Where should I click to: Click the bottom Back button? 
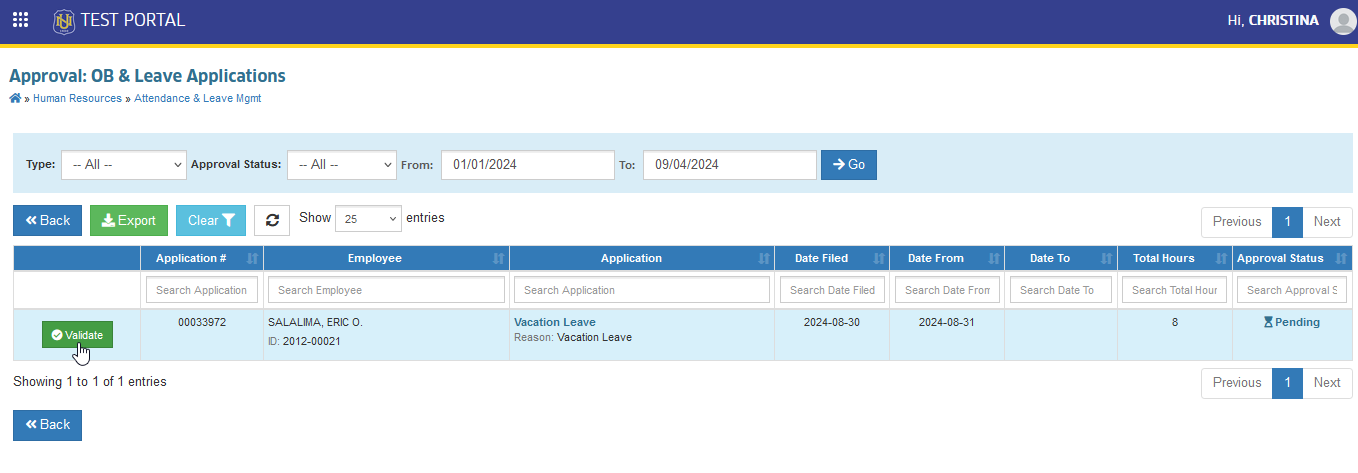[47, 425]
